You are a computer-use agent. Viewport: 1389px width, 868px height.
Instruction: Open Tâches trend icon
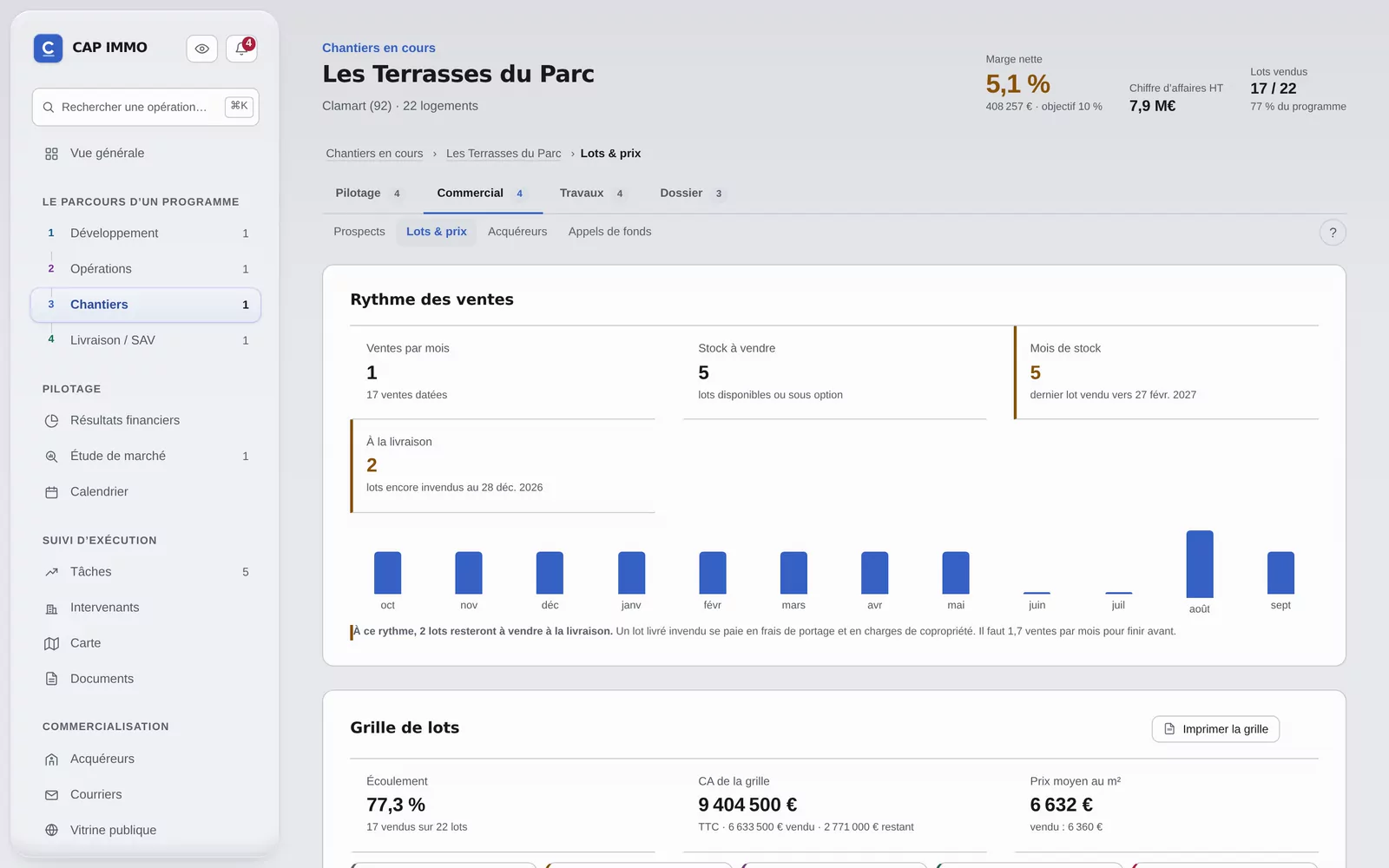click(x=51, y=572)
